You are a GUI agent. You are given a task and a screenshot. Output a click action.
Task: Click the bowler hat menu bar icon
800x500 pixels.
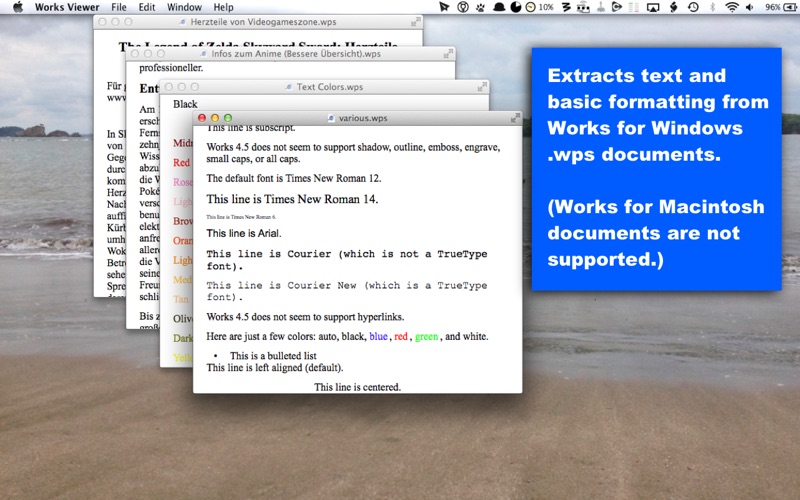coord(498,7)
